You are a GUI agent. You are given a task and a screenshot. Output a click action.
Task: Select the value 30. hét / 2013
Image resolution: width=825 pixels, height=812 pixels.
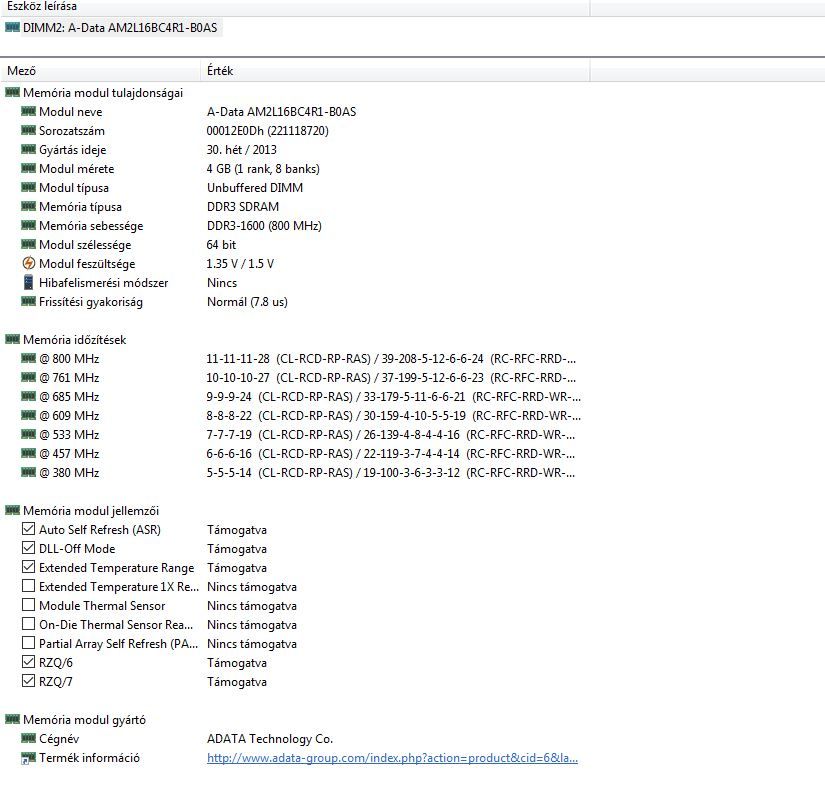pos(242,149)
